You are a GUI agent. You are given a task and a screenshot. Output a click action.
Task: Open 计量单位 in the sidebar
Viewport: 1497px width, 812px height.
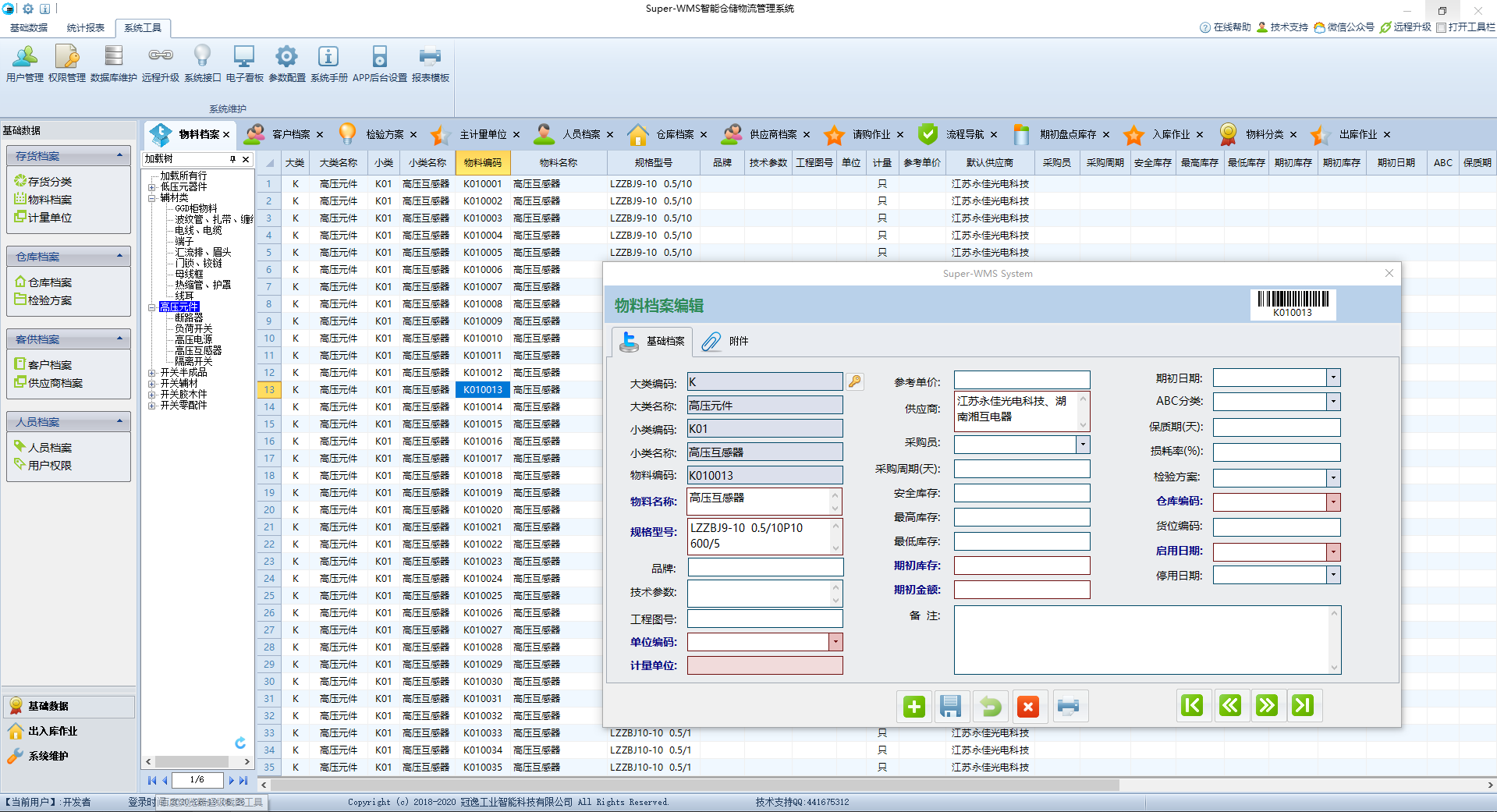tap(50, 218)
